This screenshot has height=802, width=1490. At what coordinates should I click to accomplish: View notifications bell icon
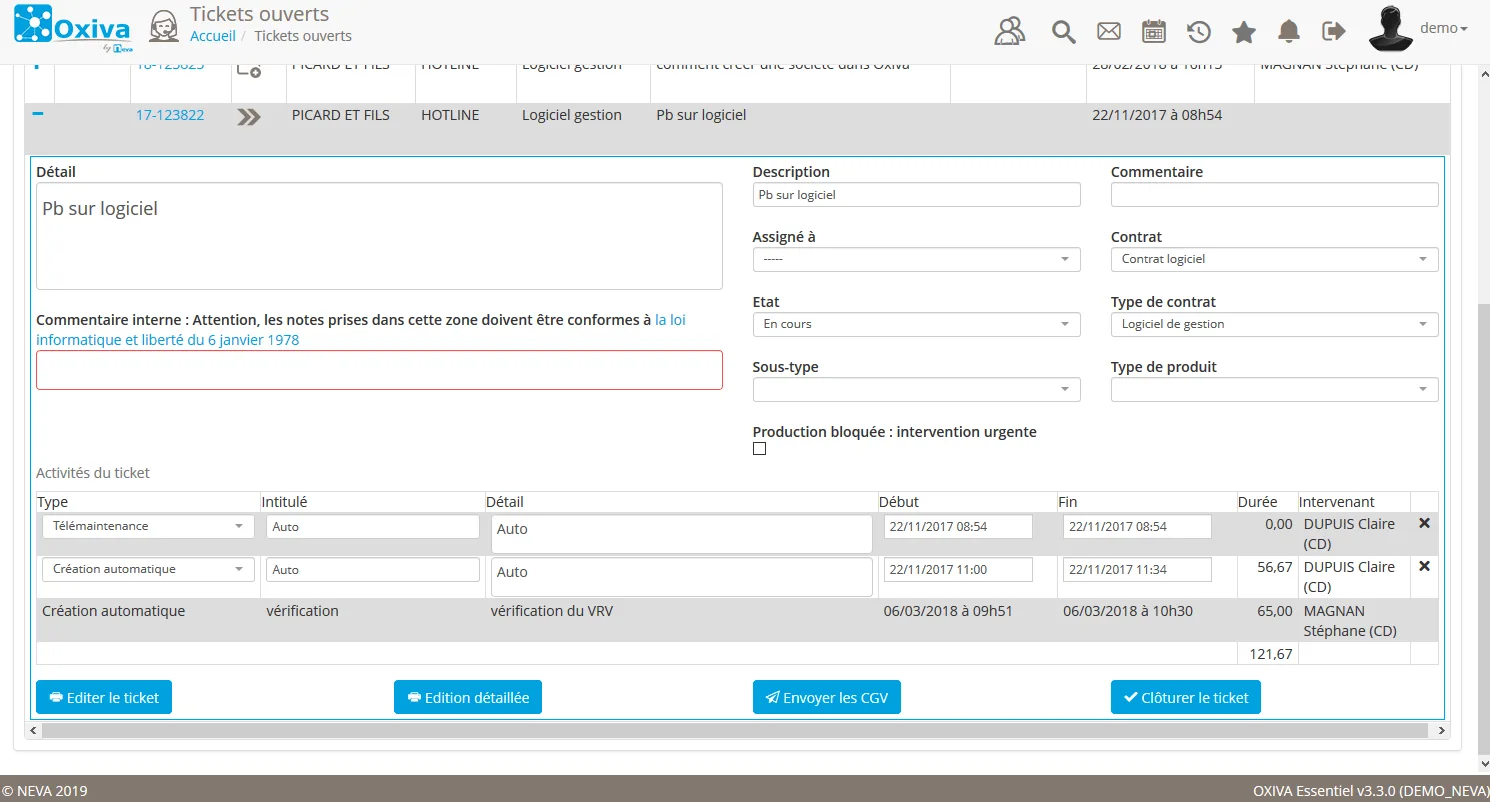tap(1289, 32)
